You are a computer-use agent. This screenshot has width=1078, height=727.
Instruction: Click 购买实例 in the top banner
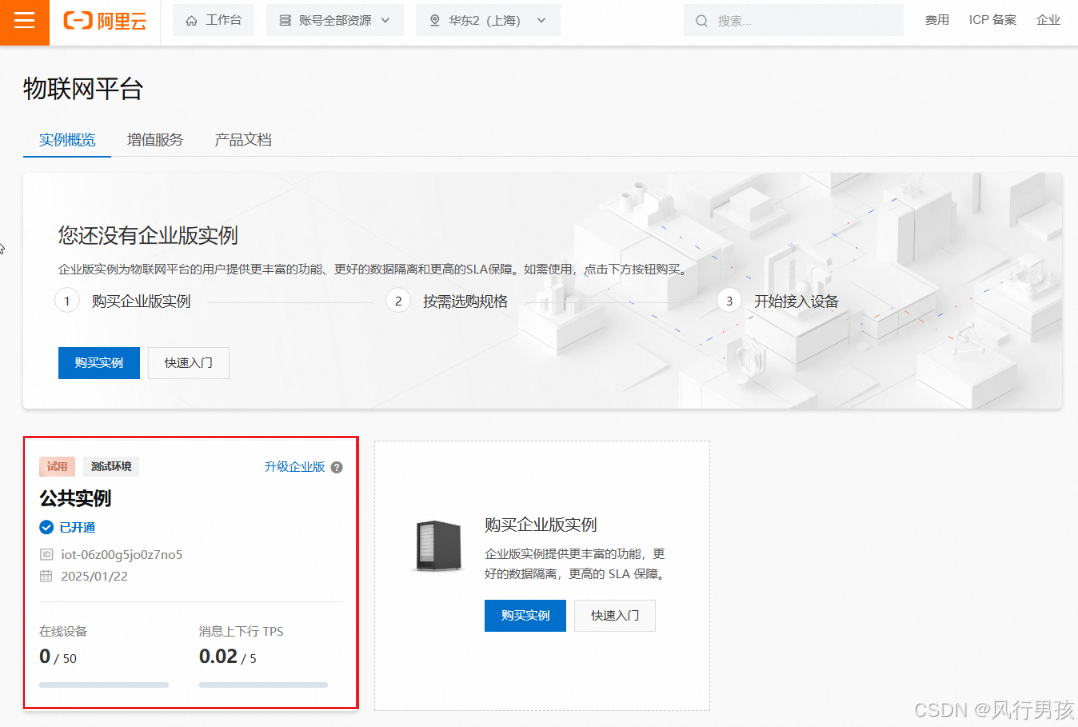99,362
